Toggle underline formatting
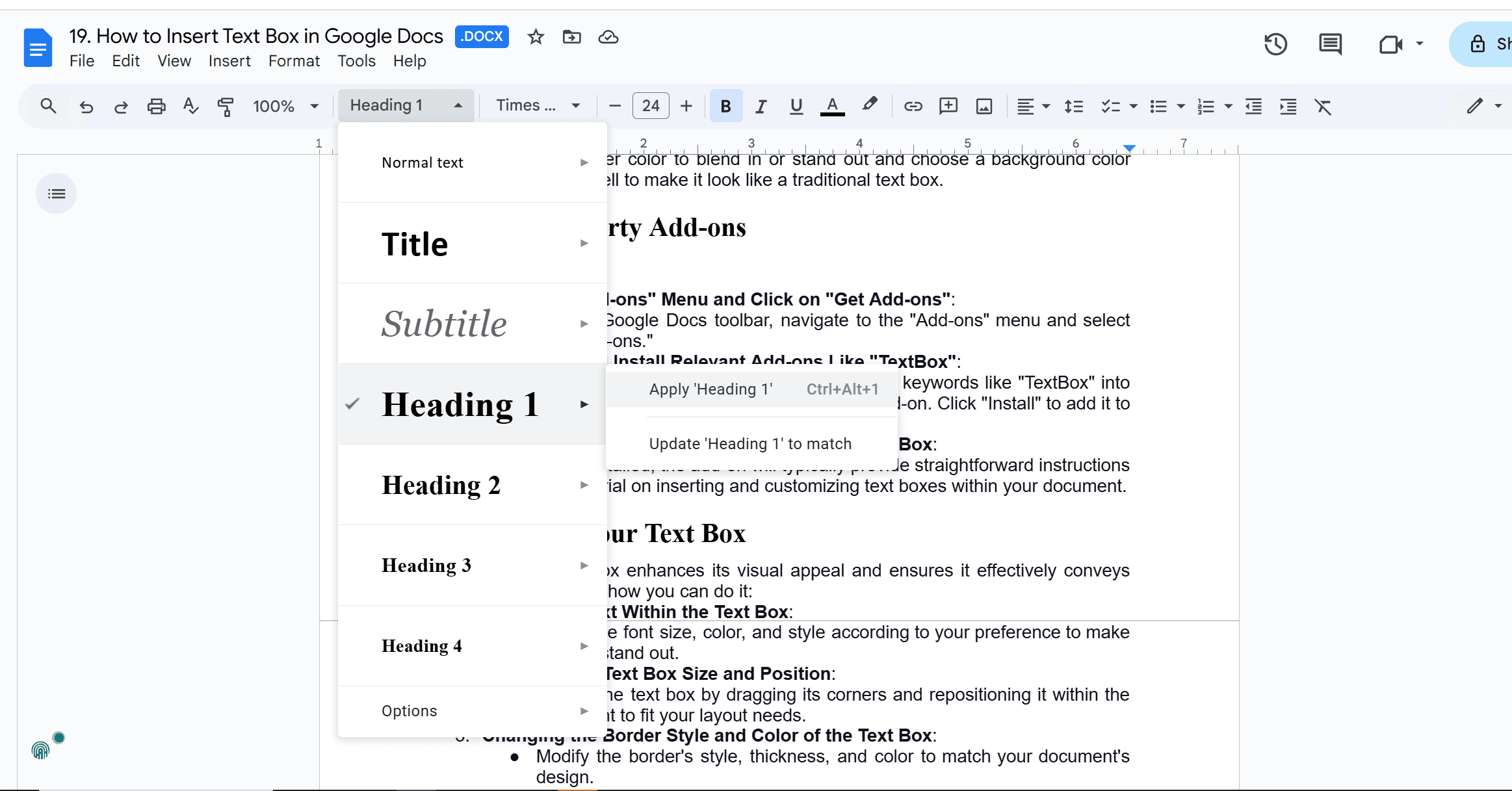The height and width of the screenshot is (791, 1512). pos(796,106)
